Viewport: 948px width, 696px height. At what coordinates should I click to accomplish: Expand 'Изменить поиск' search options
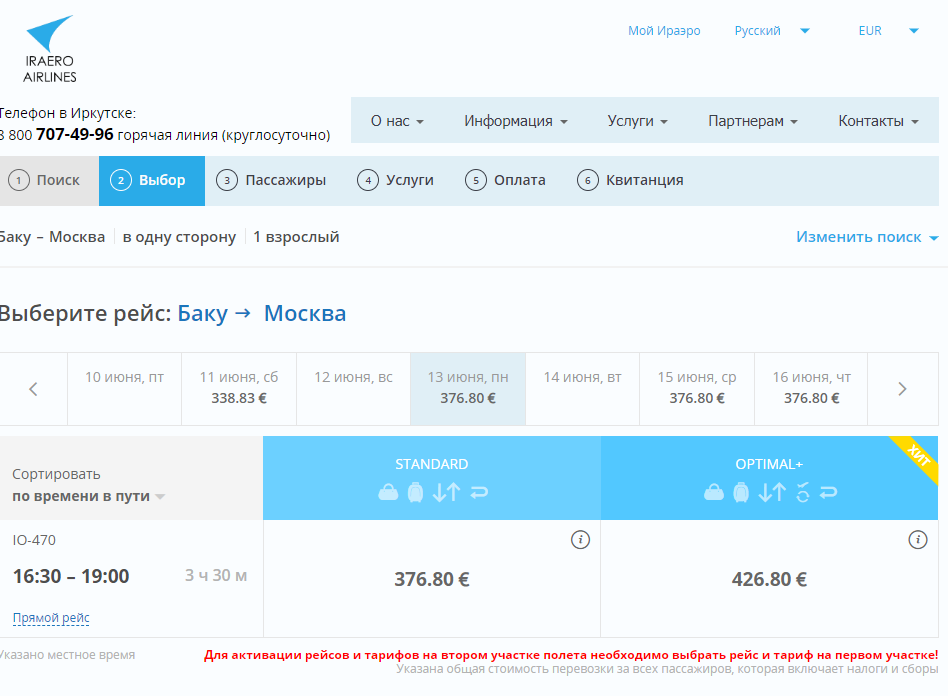coord(866,237)
